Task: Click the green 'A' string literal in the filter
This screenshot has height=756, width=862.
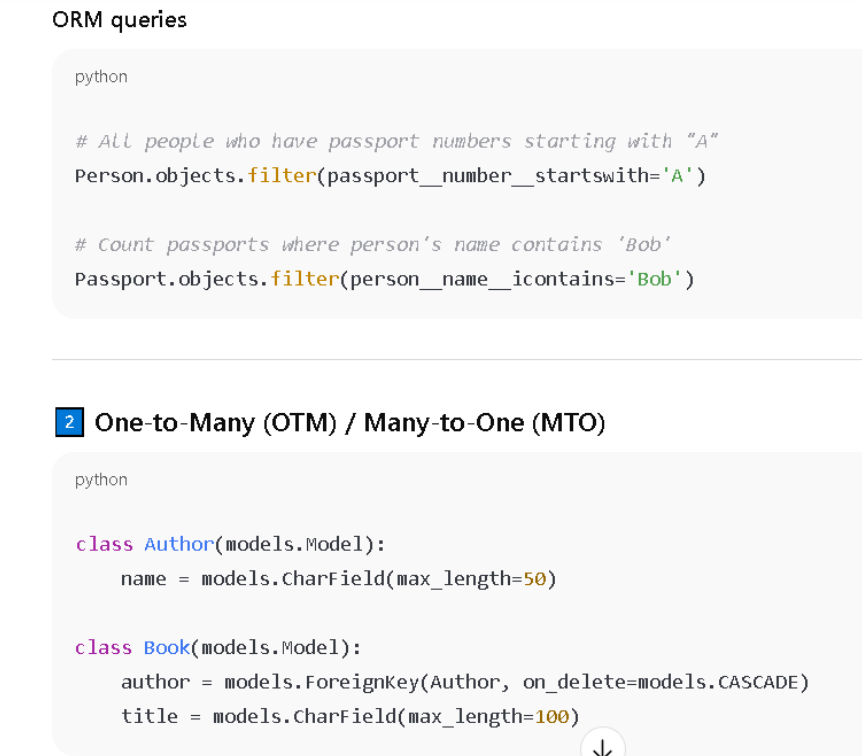Action: (x=678, y=176)
